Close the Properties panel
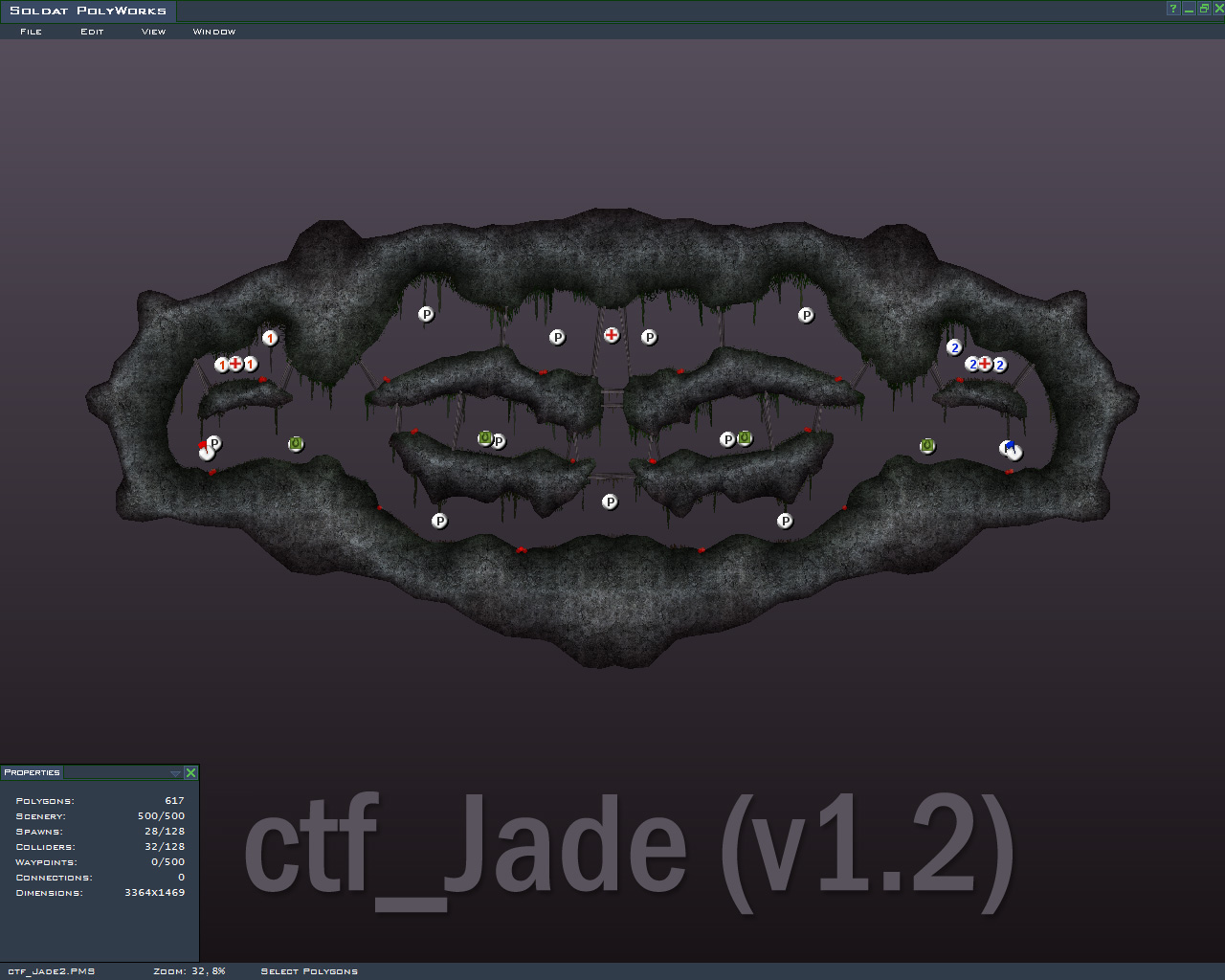1225x980 pixels. (x=190, y=773)
